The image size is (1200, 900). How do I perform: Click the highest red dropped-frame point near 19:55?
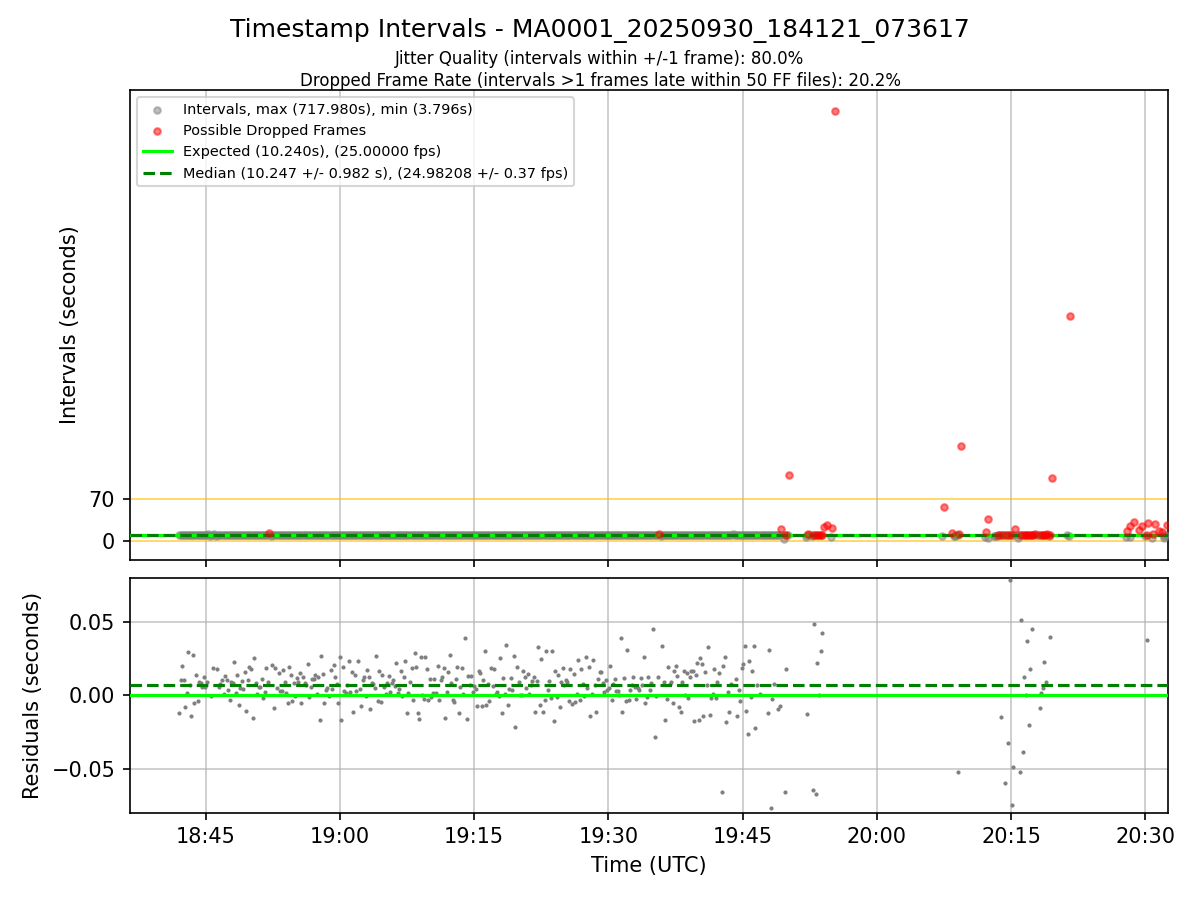pyautogui.click(x=835, y=111)
